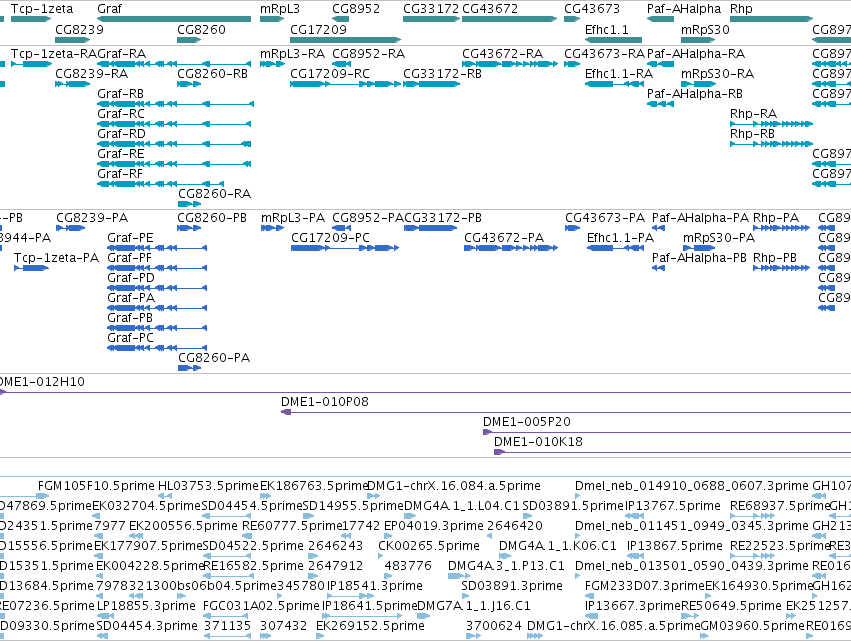The image size is (851, 641).
Task: Select the CG43672 gene bar
Action: (510, 19)
